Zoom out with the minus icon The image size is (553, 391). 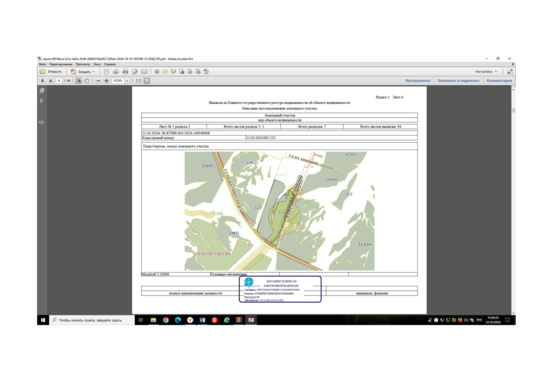click(98, 81)
